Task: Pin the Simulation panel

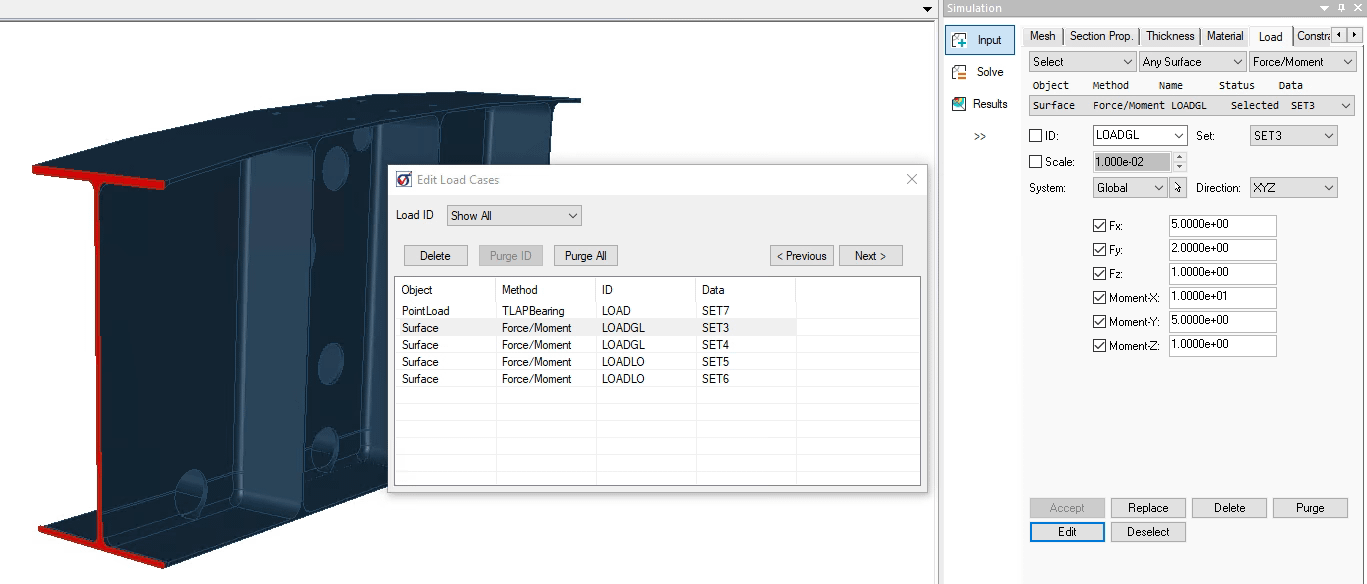Action: [1342, 8]
